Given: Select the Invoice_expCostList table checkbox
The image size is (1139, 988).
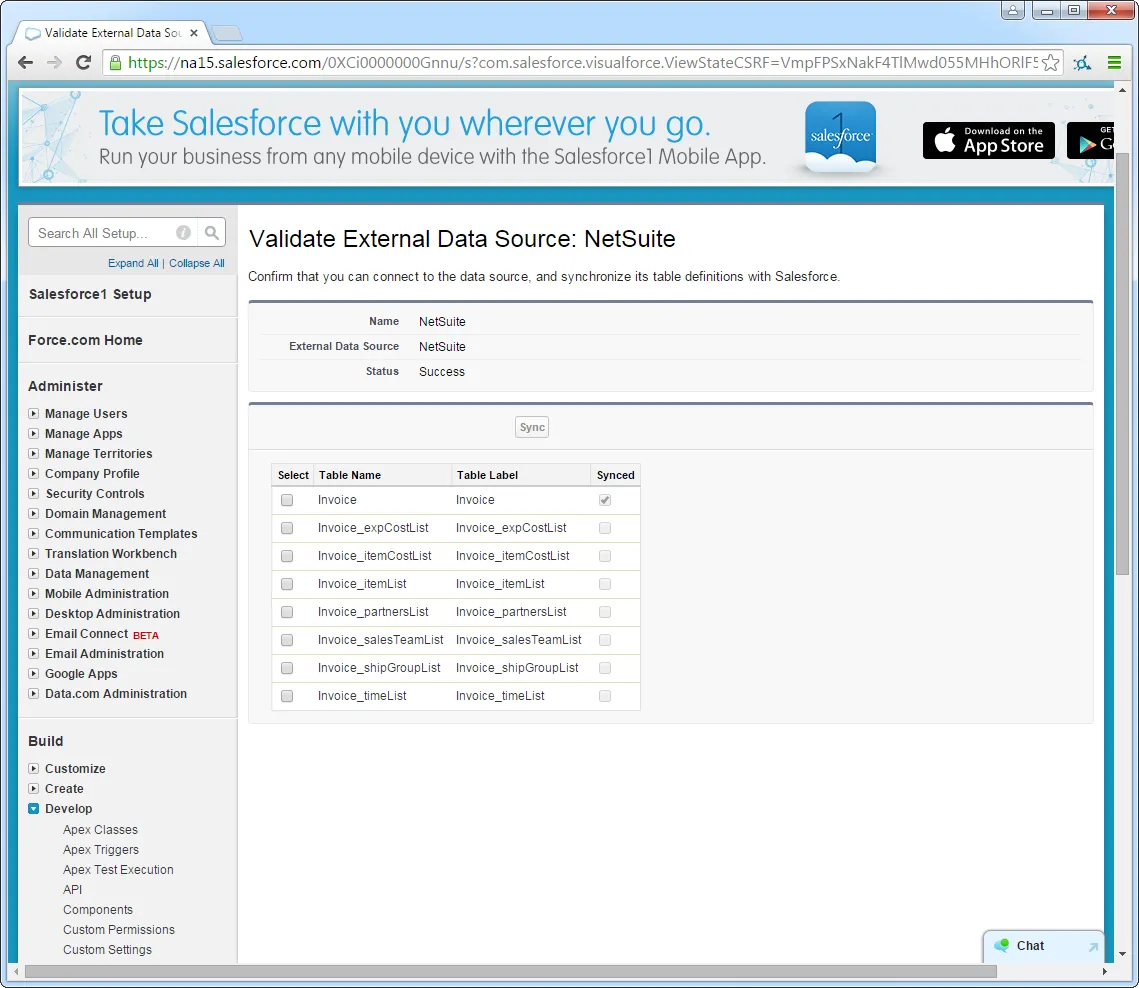Looking at the screenshot, I should pyautogui.click(x=287, y=527).
